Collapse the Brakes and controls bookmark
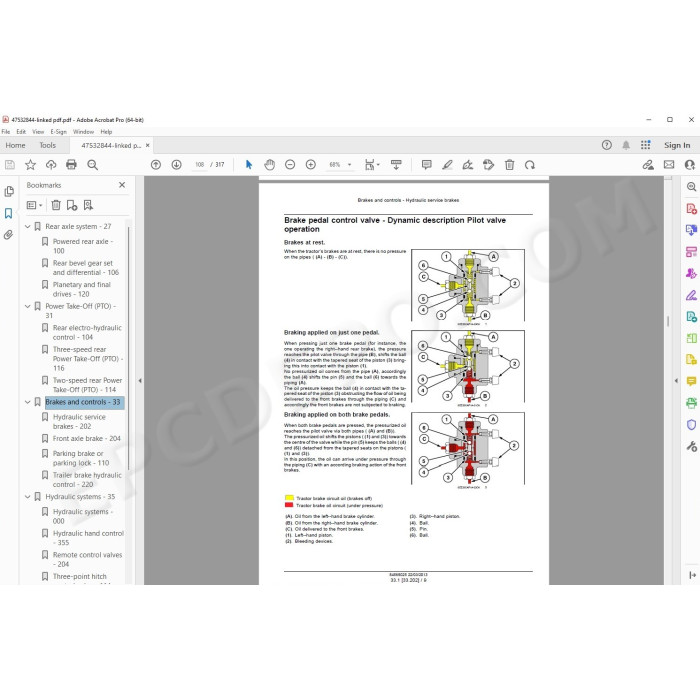 (28, 402)
